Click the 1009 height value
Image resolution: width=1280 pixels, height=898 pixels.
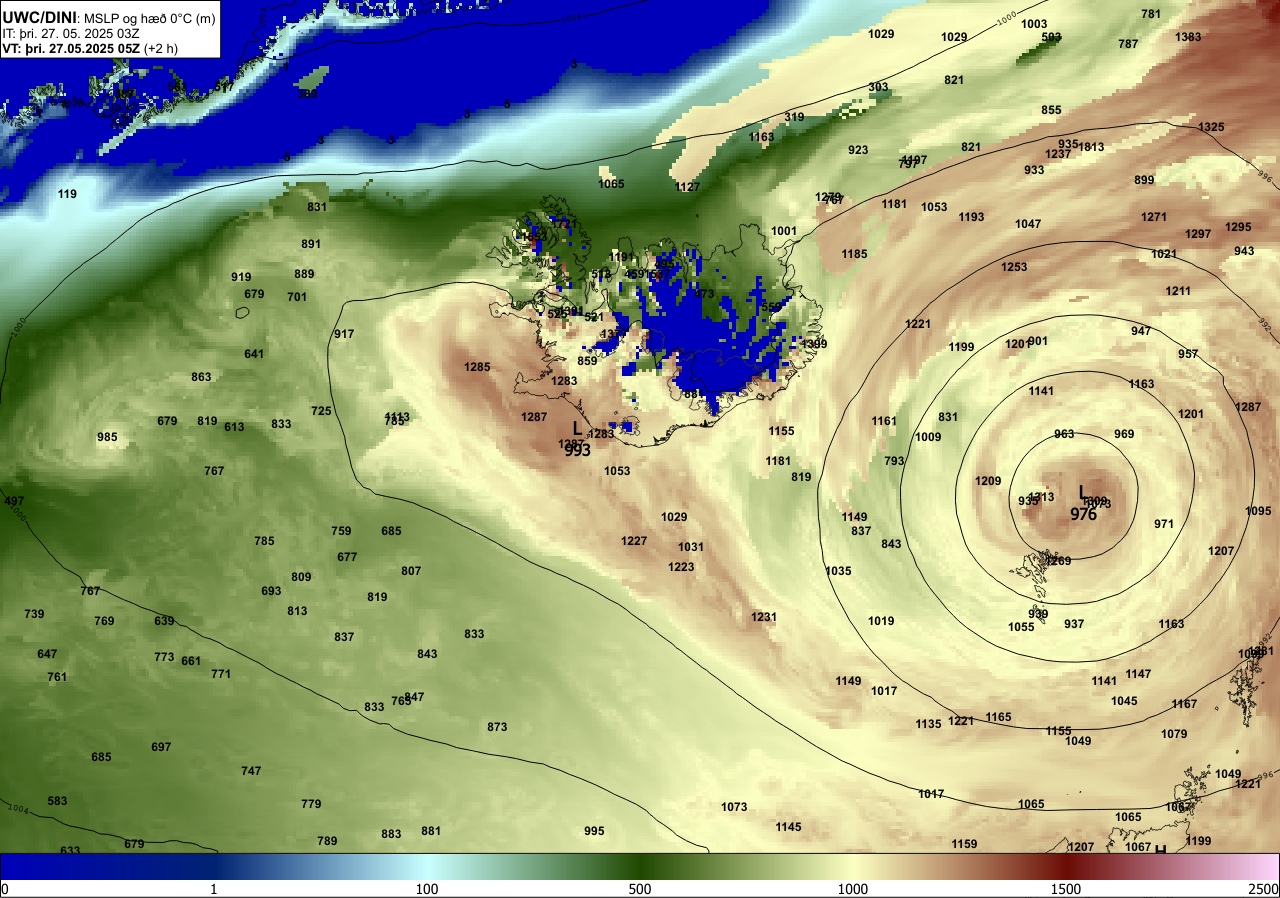928,437
